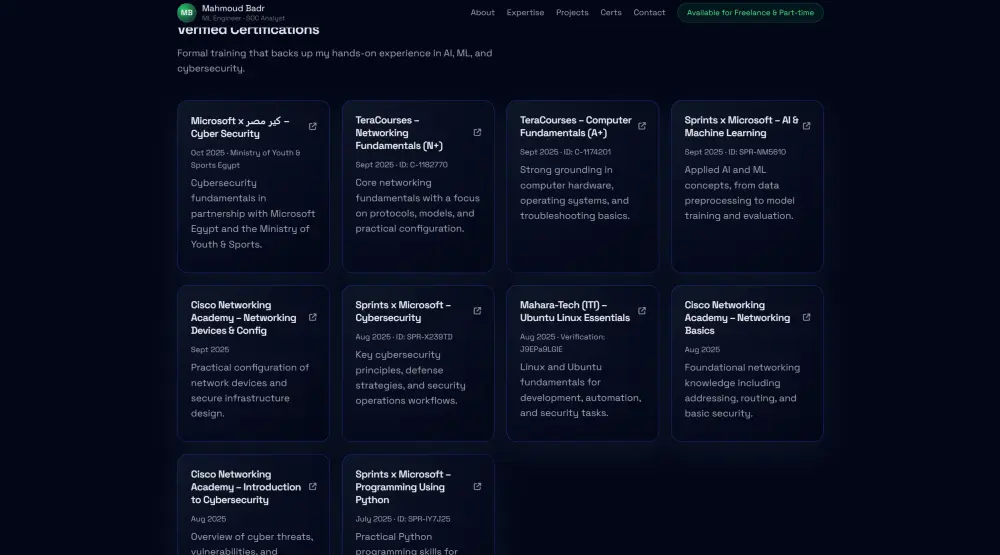Open external link icon on Introduction to Cybersecurity card
Screen dimensions: 1000x555
(x=312, y=486)
